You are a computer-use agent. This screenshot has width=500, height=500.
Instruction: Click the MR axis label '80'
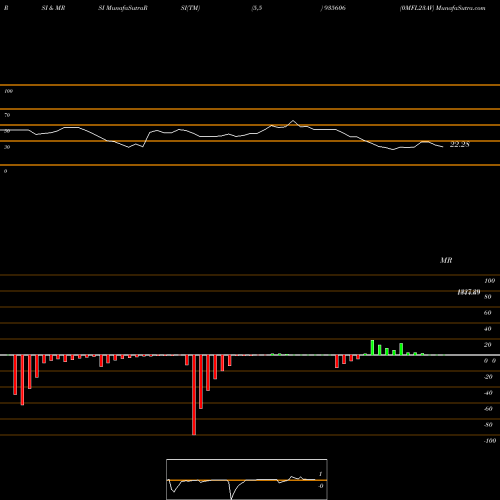tap(488, 297)
